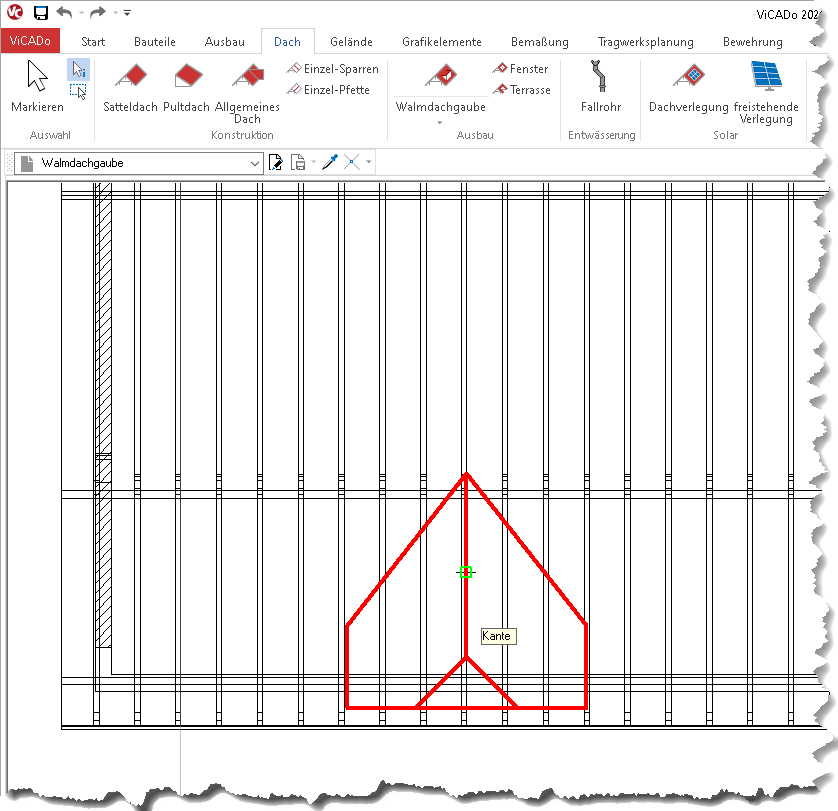The height and width of the screenshot is (811, 838).
Task: Click the Walmdachgaube dormer icon
Action: coord(441,76)
